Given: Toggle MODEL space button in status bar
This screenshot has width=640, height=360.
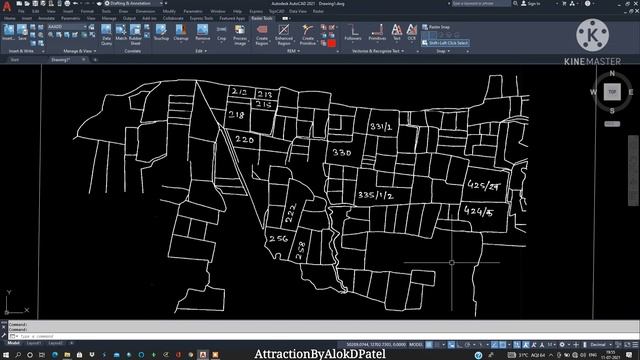Looking at the screenshot, I should click(x=416, y=345).
